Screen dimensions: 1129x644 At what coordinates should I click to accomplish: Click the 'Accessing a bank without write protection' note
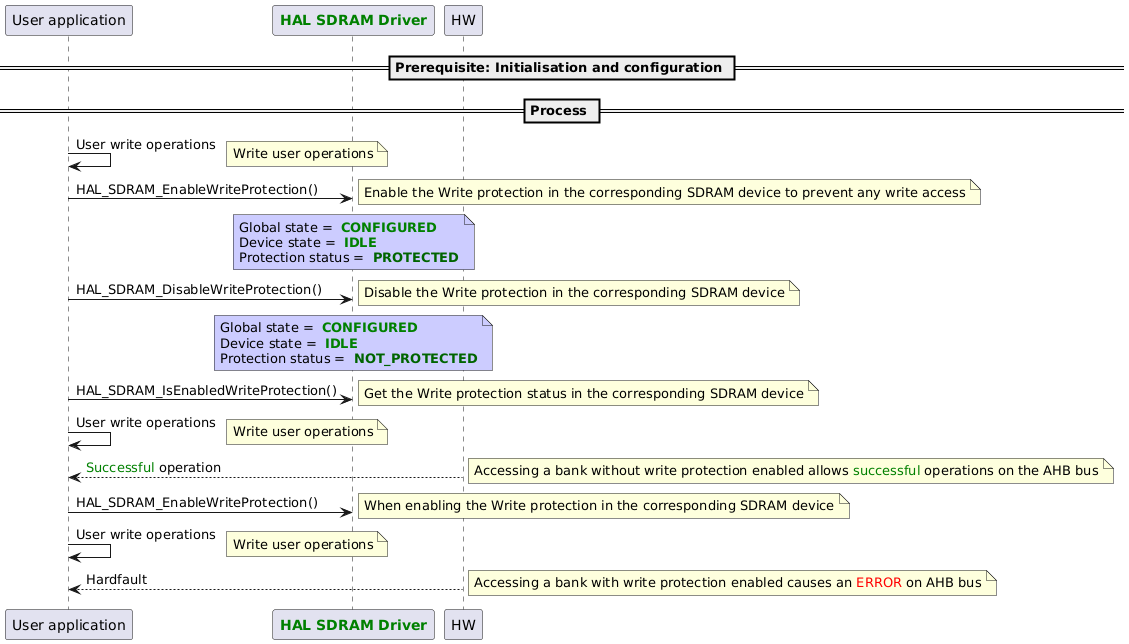(x=791, y=470)
